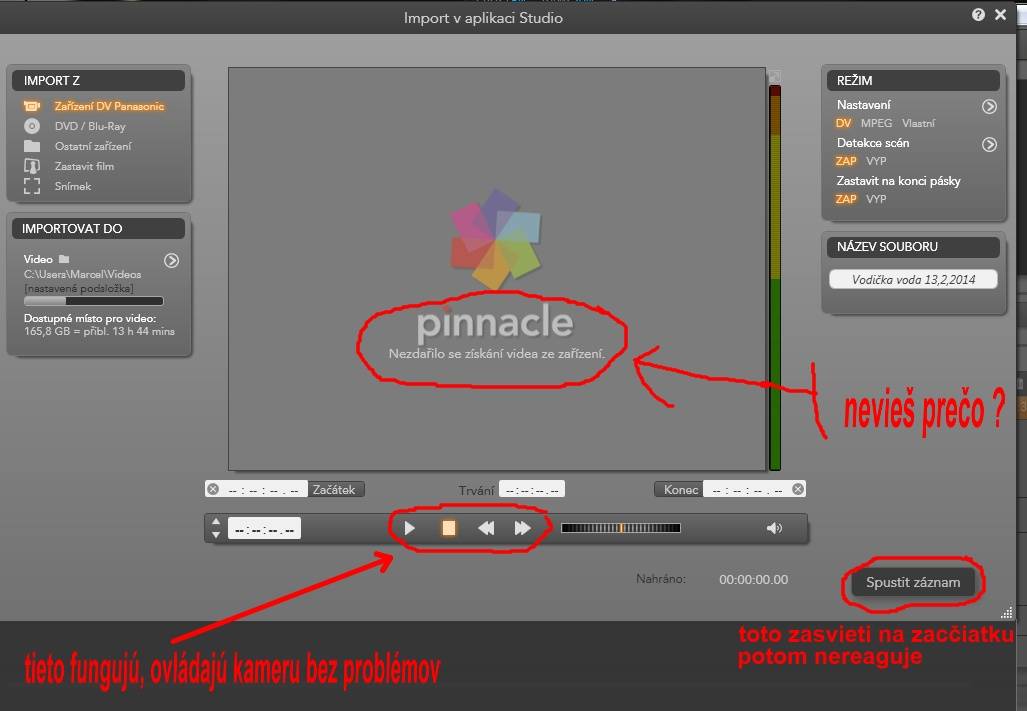The image size is (1027, 711).
Task: Click the disk space usage bar
Action: [x=94, y=301]
